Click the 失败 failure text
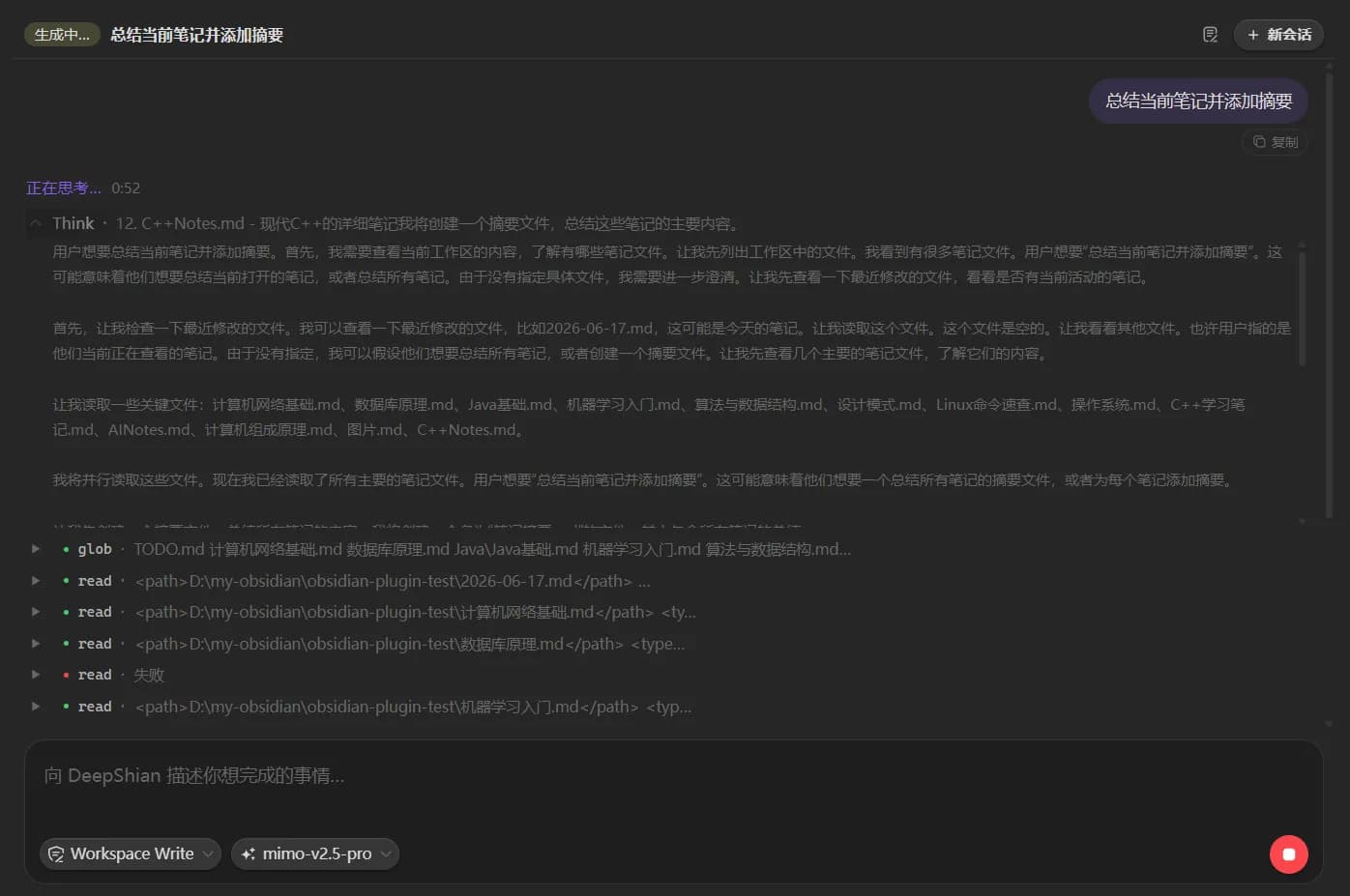The width and height of the screenshot is (1350, 896). click(149, 675)
